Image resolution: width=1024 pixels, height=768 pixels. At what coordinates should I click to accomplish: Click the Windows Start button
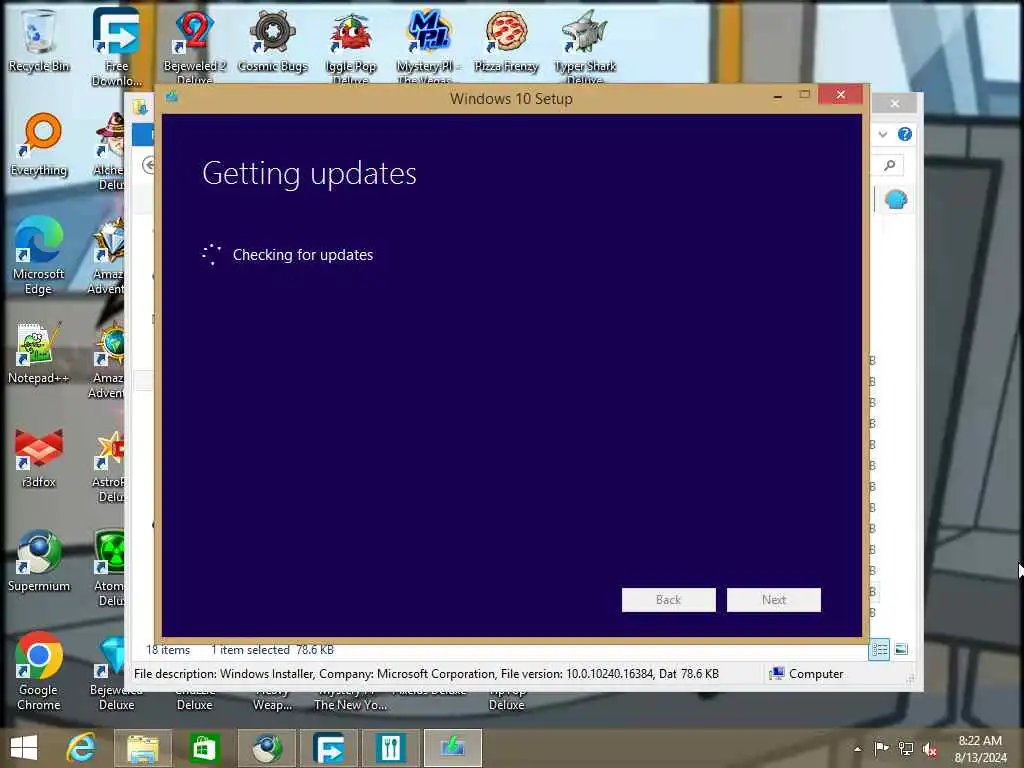[x=24, y=748]
